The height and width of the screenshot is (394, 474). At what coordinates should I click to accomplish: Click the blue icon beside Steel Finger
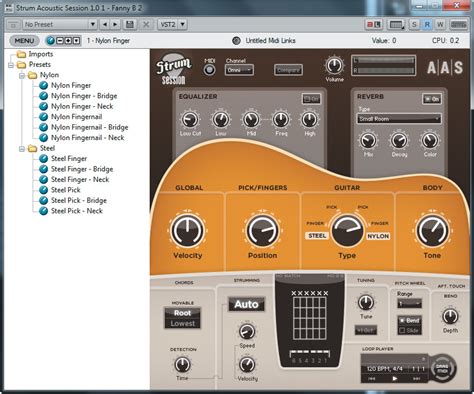(x=44, y=159)
